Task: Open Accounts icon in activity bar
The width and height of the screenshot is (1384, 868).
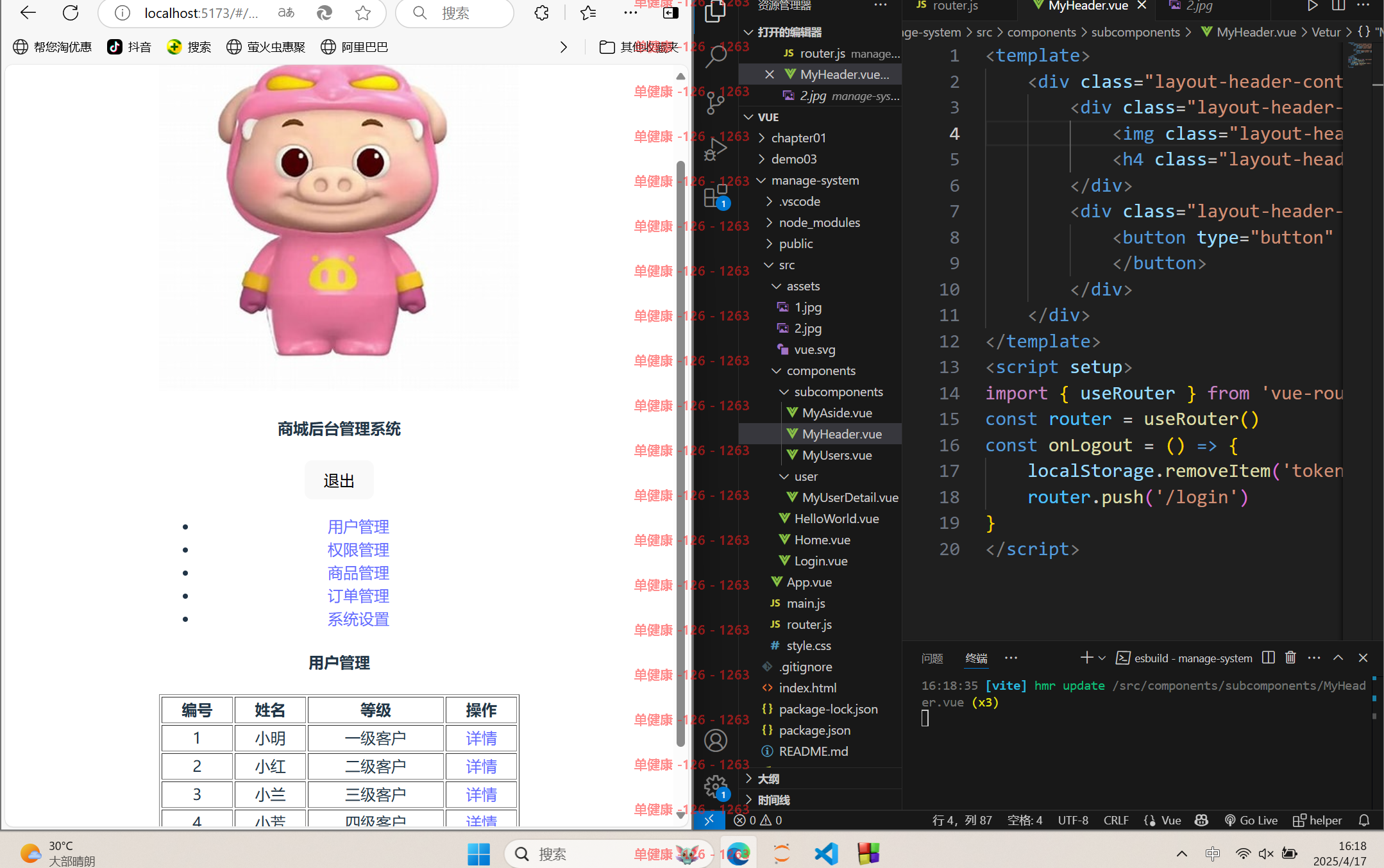Action: click(x=715, y=740)
